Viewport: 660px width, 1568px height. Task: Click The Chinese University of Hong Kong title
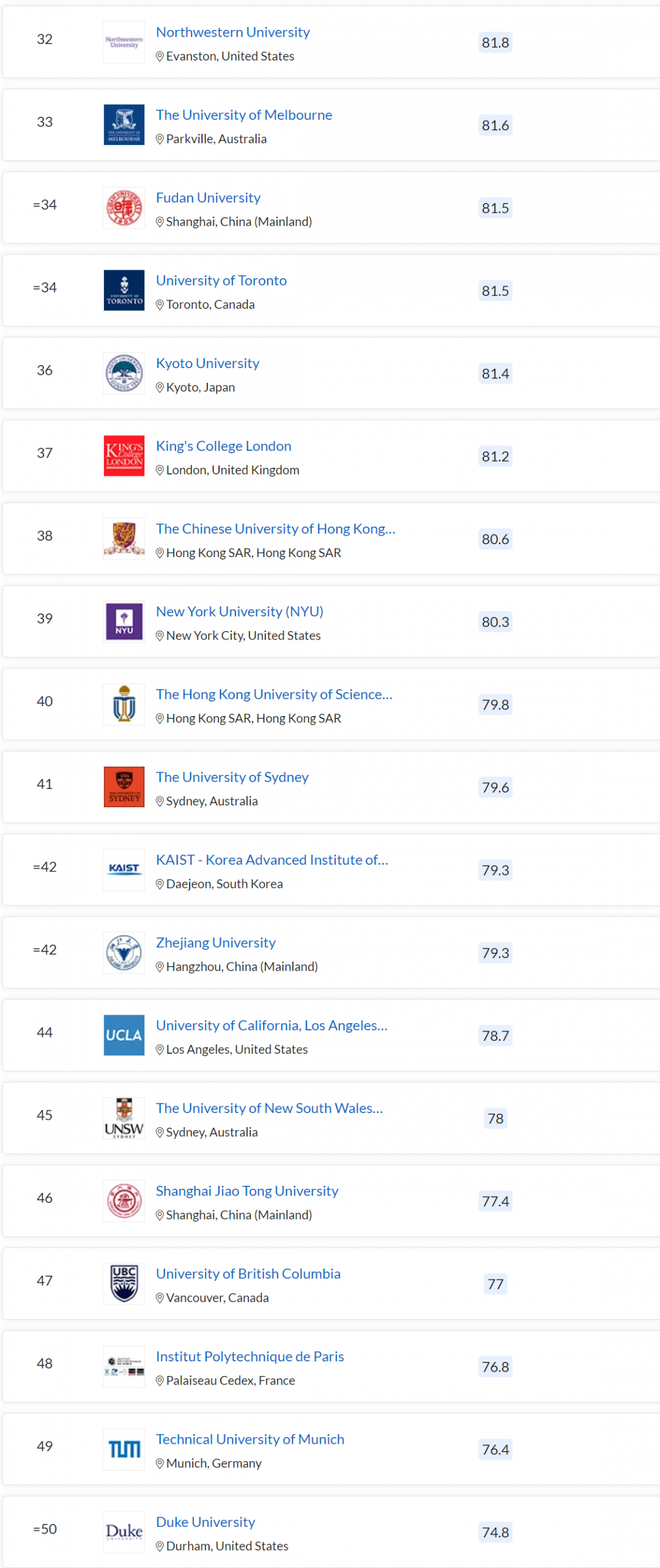(275, 528)
